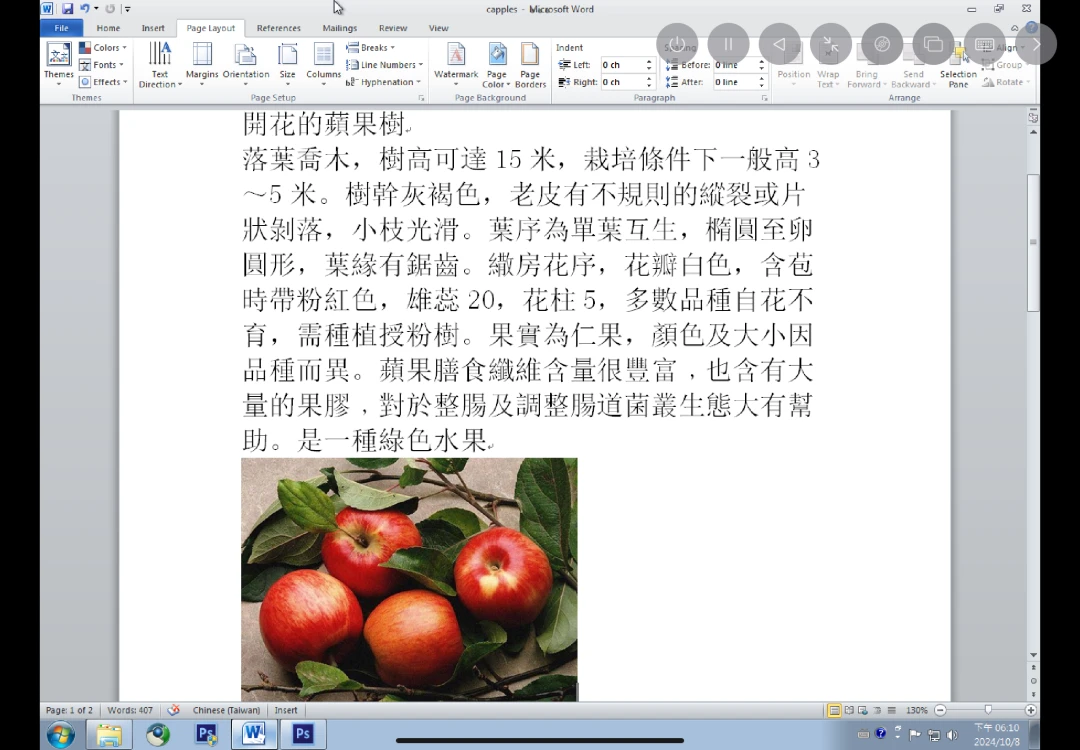Screen dimensions: 1080x750
Task: Open the Hyphenation dropdown
Action: point(383,82)
